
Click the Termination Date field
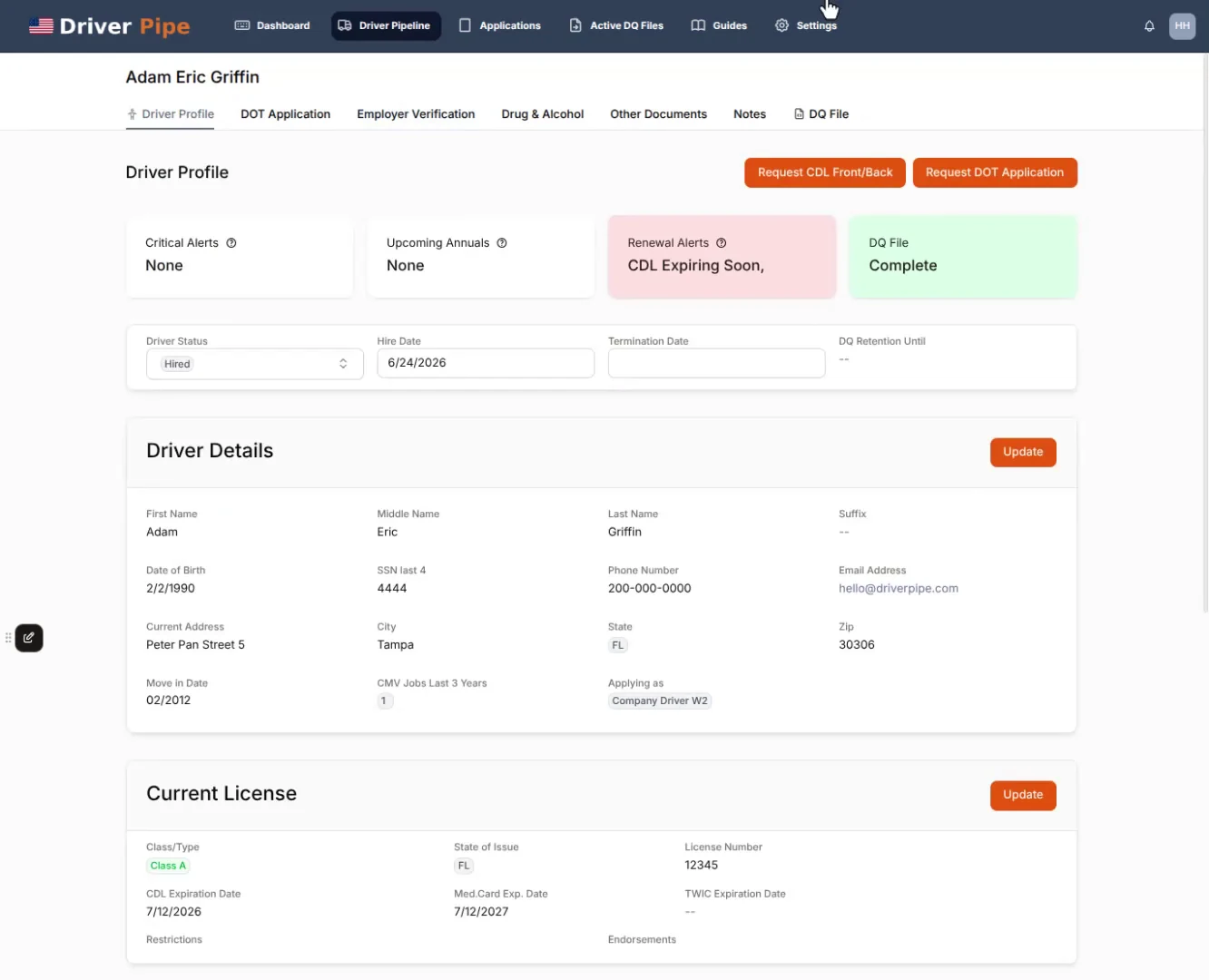(716, 363)
